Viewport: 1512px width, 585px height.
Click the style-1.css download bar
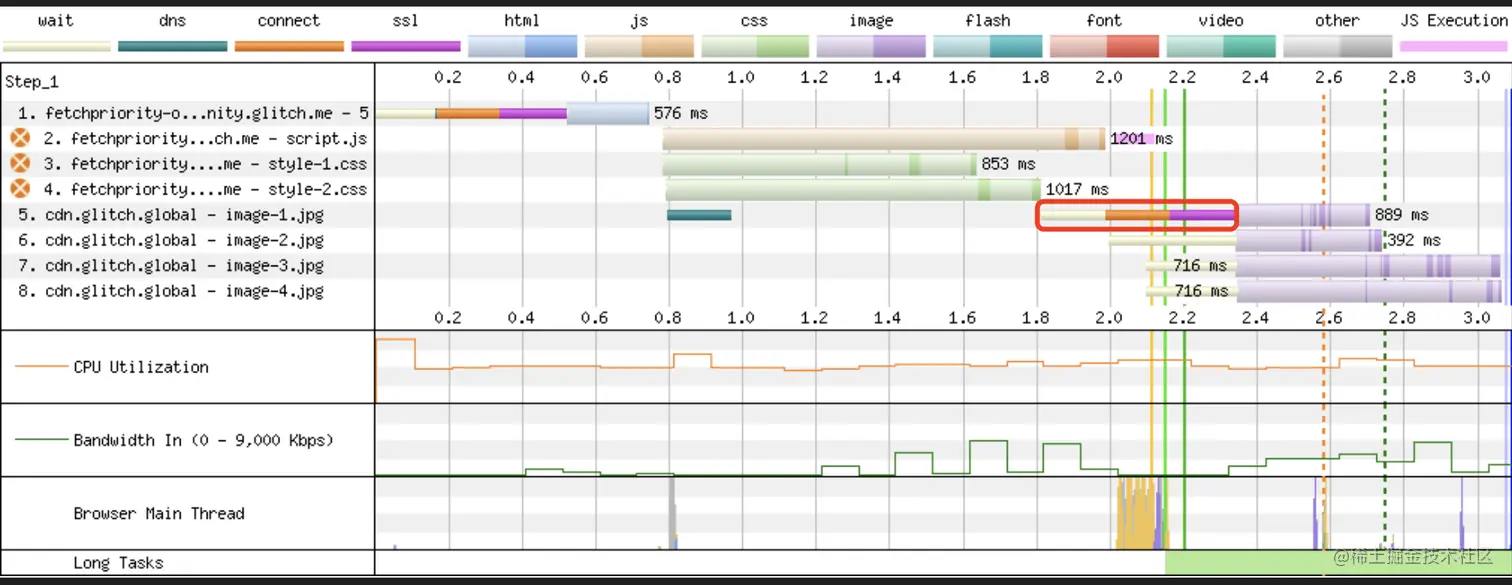pyautogui.click(x=819, y=163)
